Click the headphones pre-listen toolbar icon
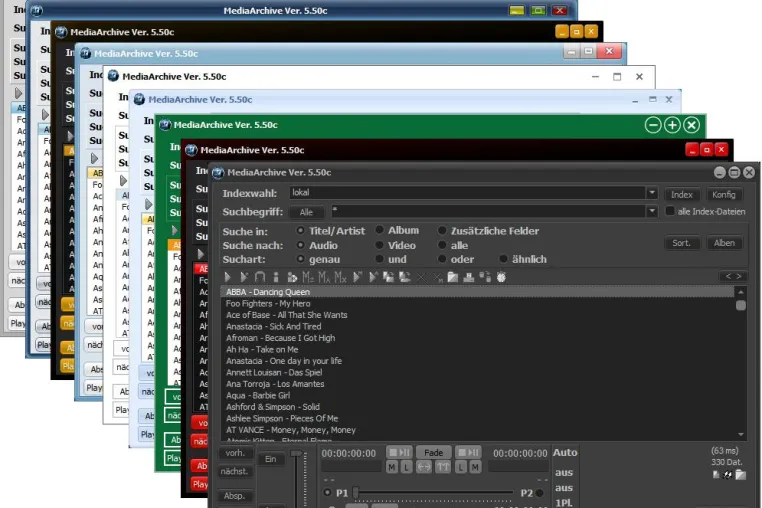 260,277
